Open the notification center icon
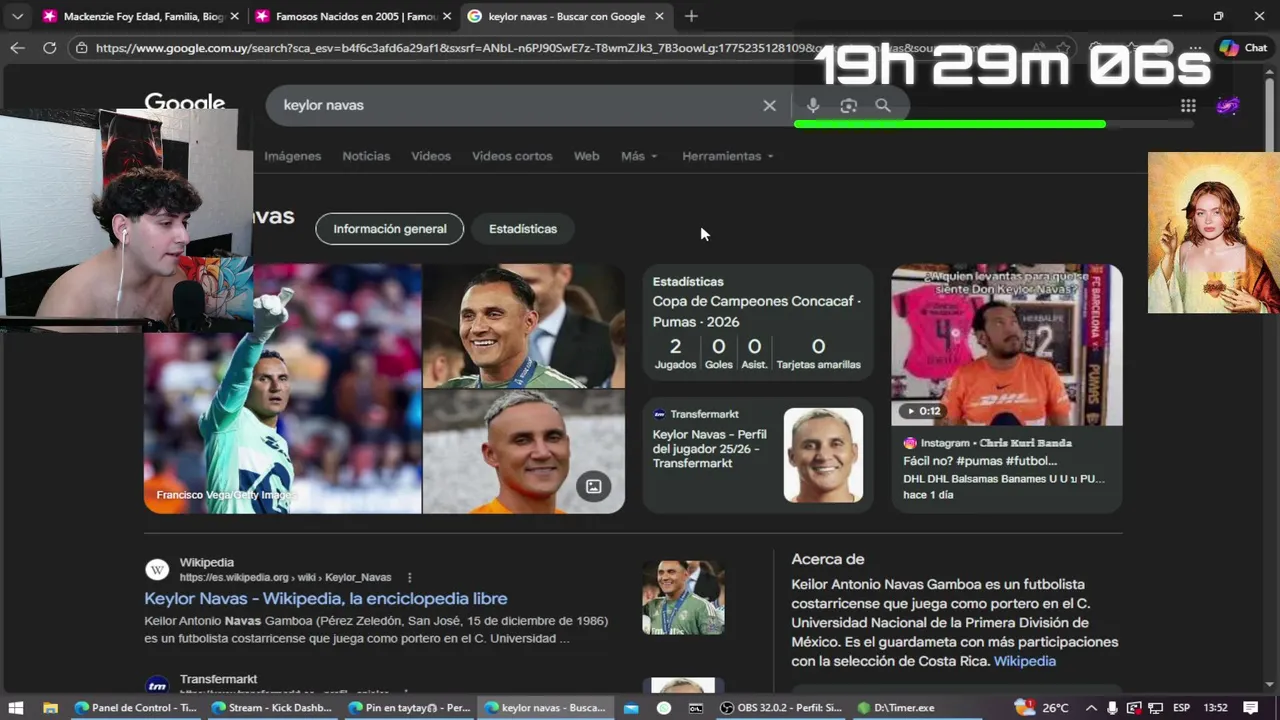The height and width of the screenshot is (720, 1280). [1250, 708]
